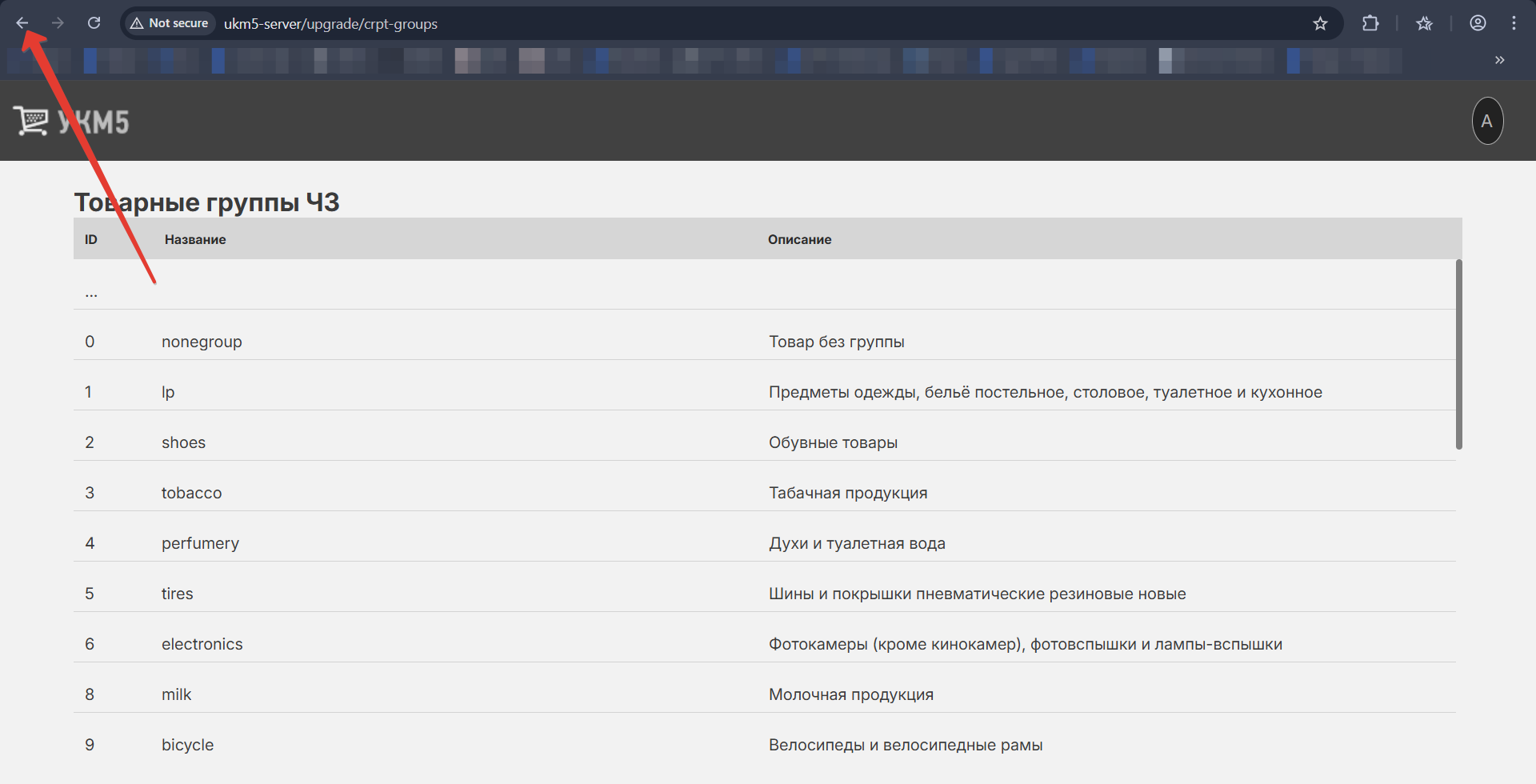
Task: Select the tobacco group row
Action: [191, 493]
